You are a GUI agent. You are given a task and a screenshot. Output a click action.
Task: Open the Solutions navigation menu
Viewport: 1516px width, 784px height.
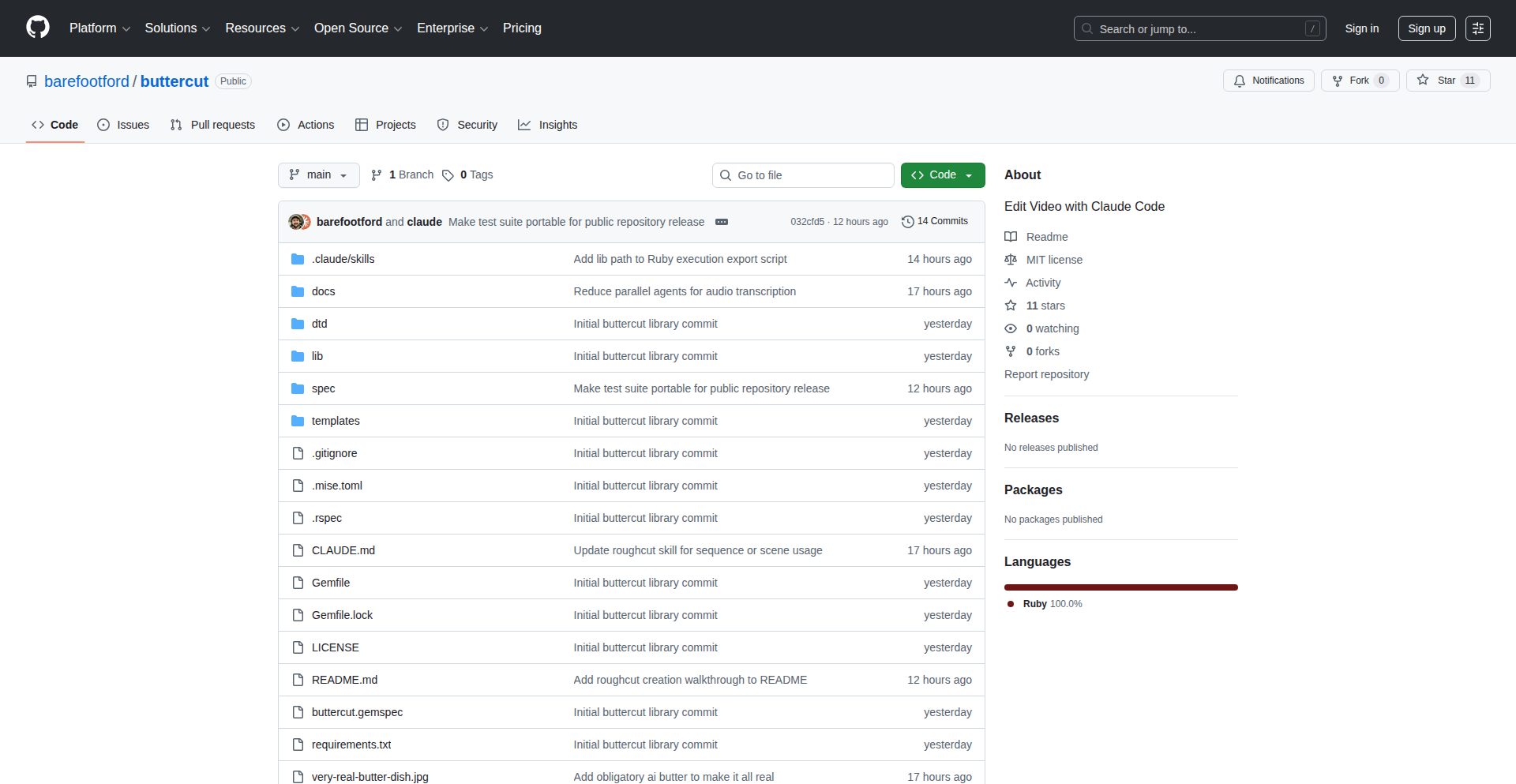coord(177,28)
